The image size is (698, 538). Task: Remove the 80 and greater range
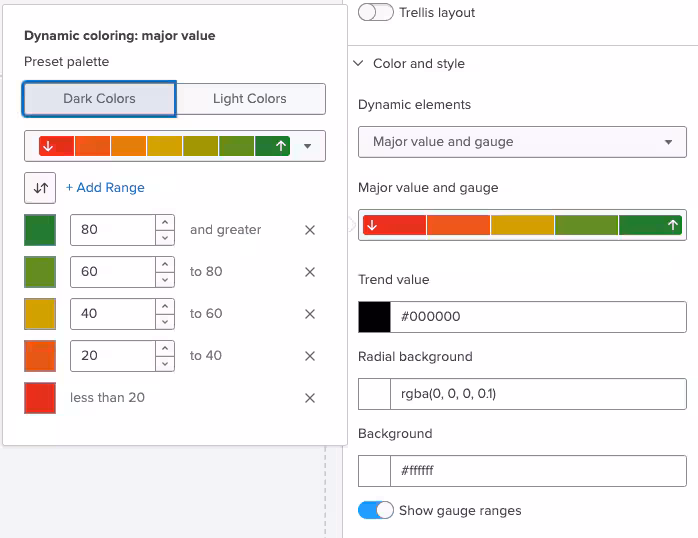pos(310,230)
